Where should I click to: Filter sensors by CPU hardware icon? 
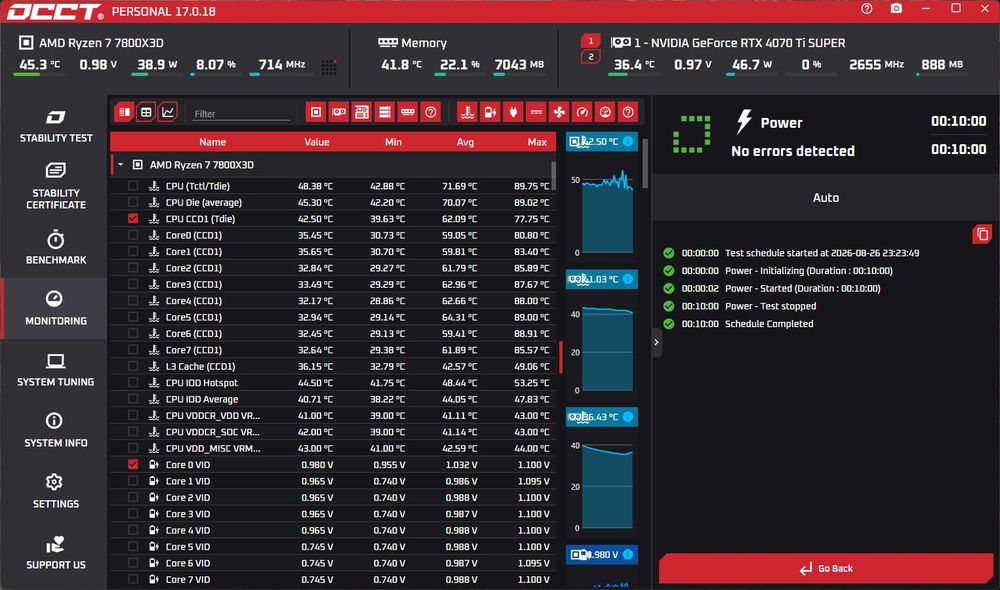316,112
